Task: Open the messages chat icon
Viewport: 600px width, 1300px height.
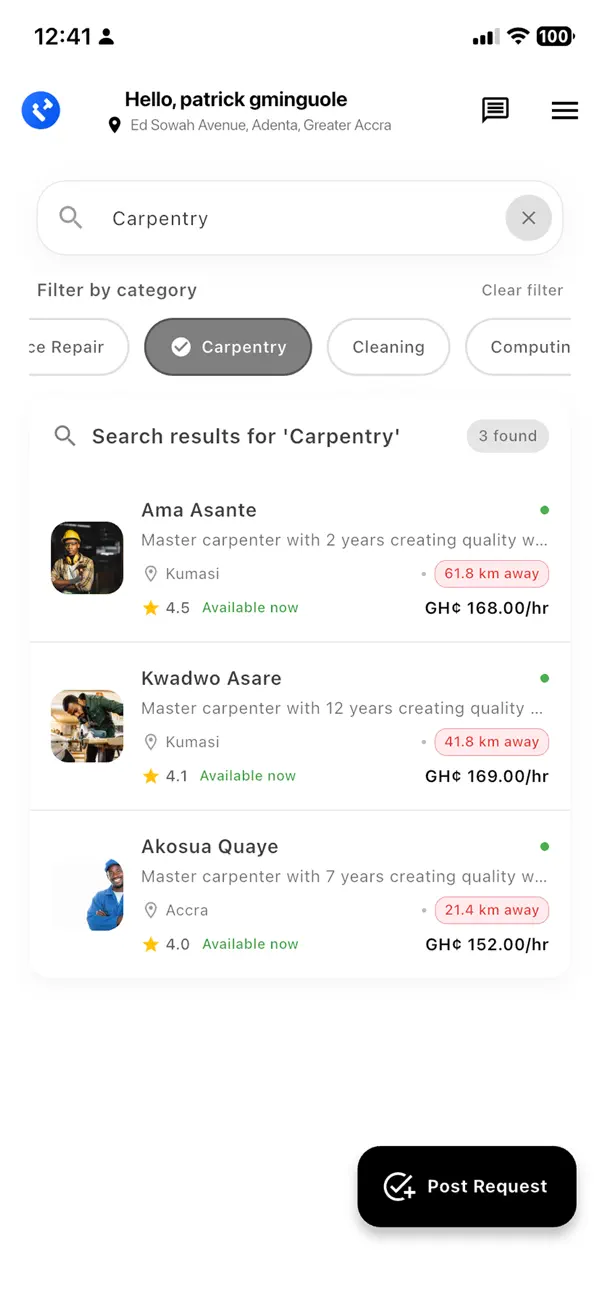Action: coord(495,111)
